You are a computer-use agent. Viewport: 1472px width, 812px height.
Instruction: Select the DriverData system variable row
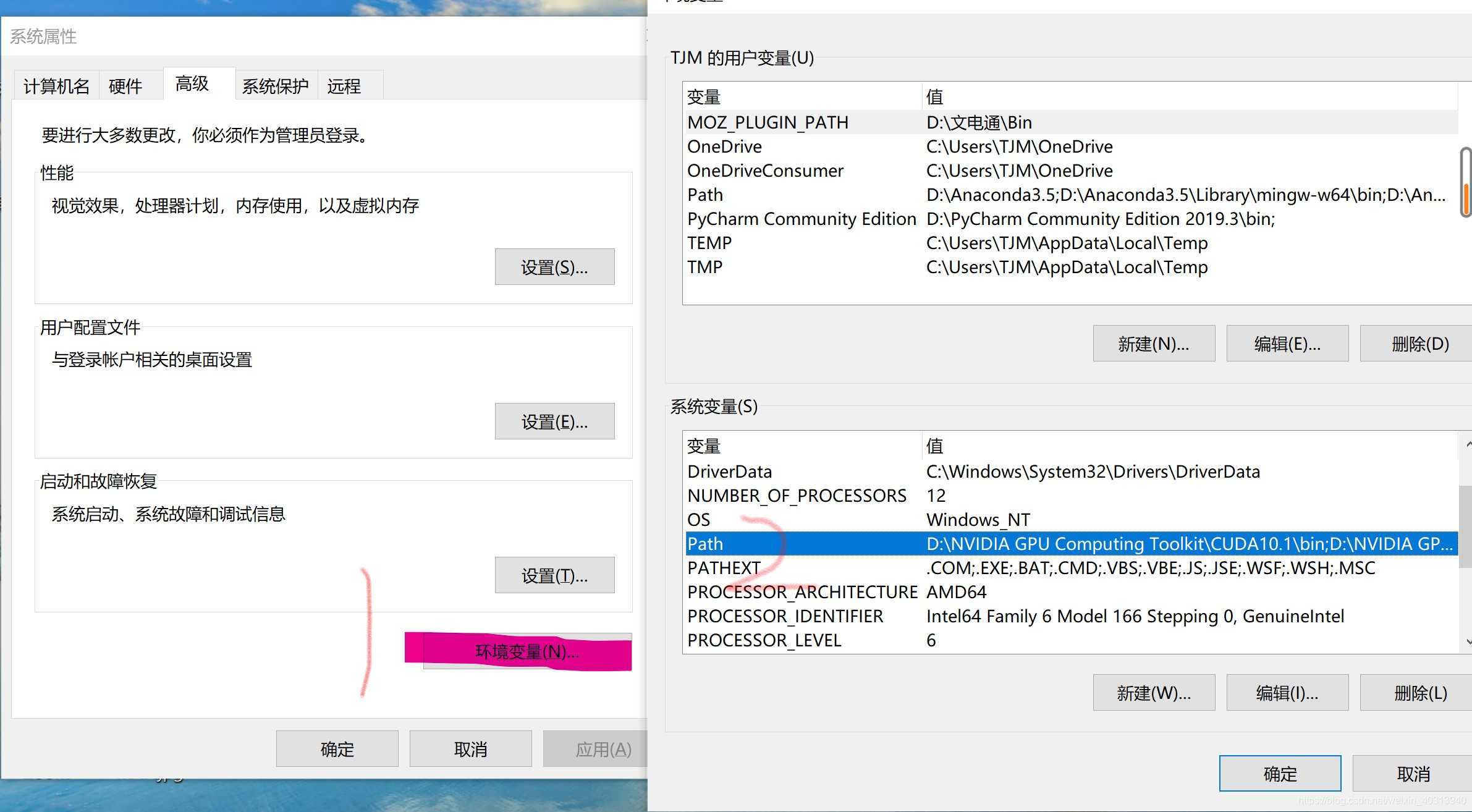(x=1072, y=472)
